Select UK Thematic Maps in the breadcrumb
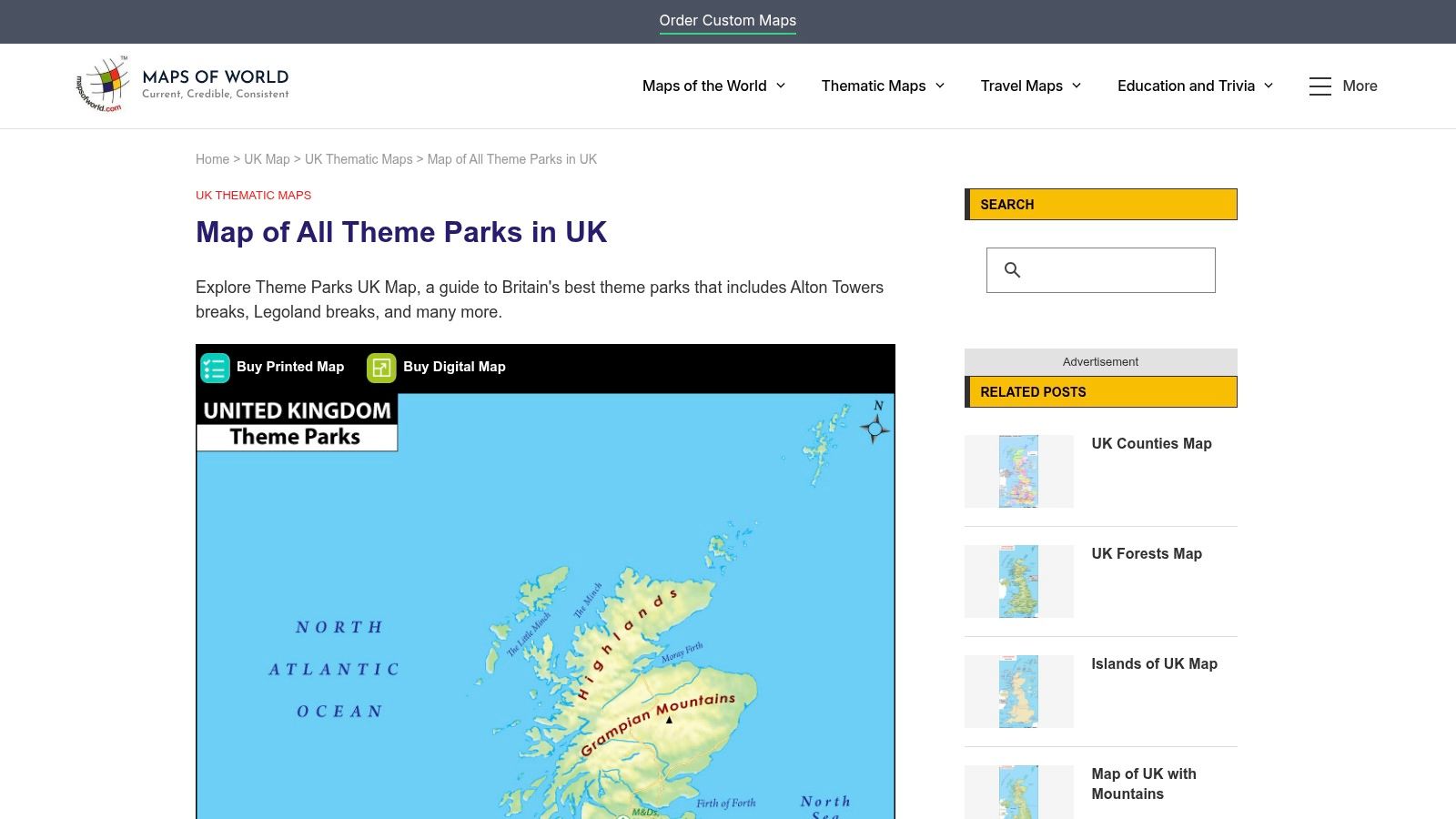Viewport: 1456px width, 819px height. coord(358,159)
